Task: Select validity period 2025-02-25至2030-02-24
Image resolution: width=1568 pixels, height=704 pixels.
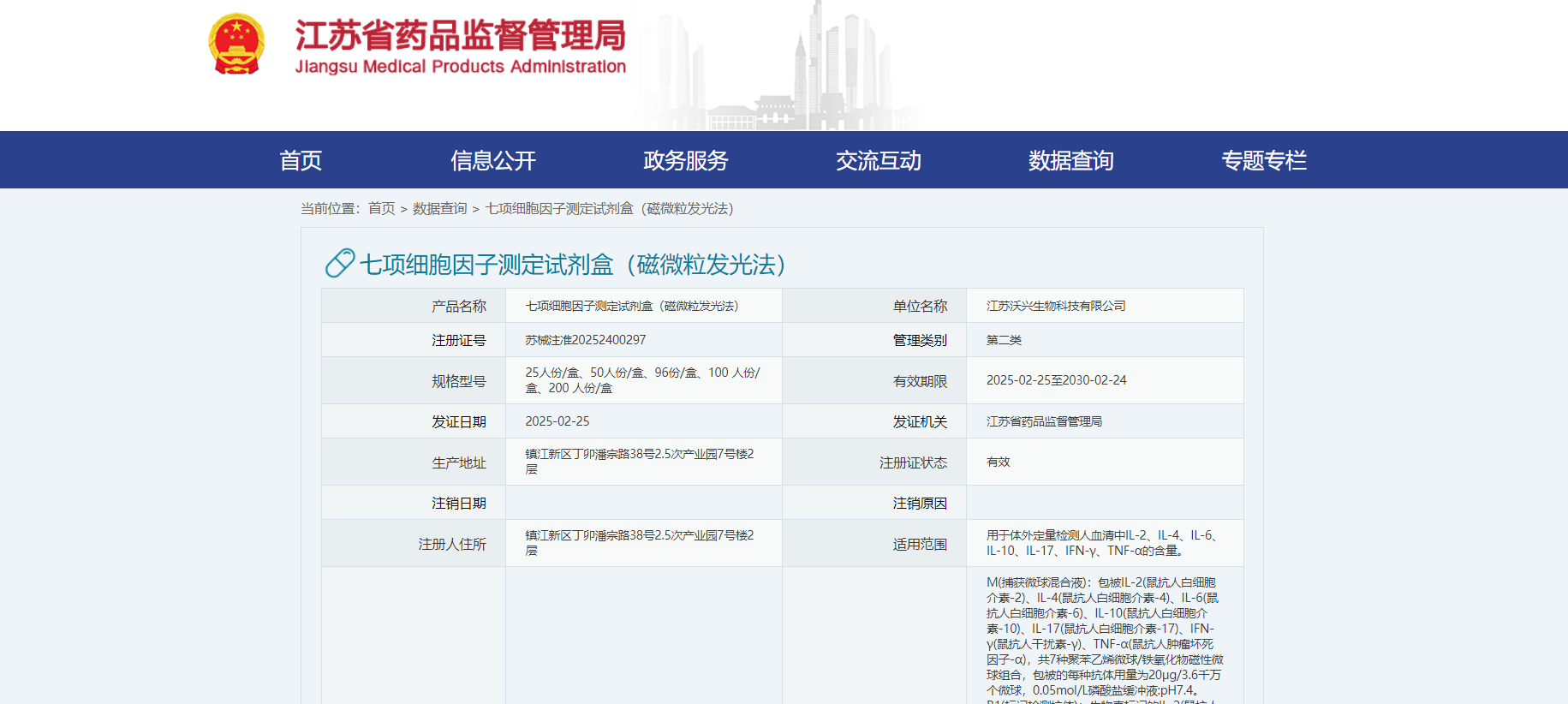Action: (x=1056, y=380)
